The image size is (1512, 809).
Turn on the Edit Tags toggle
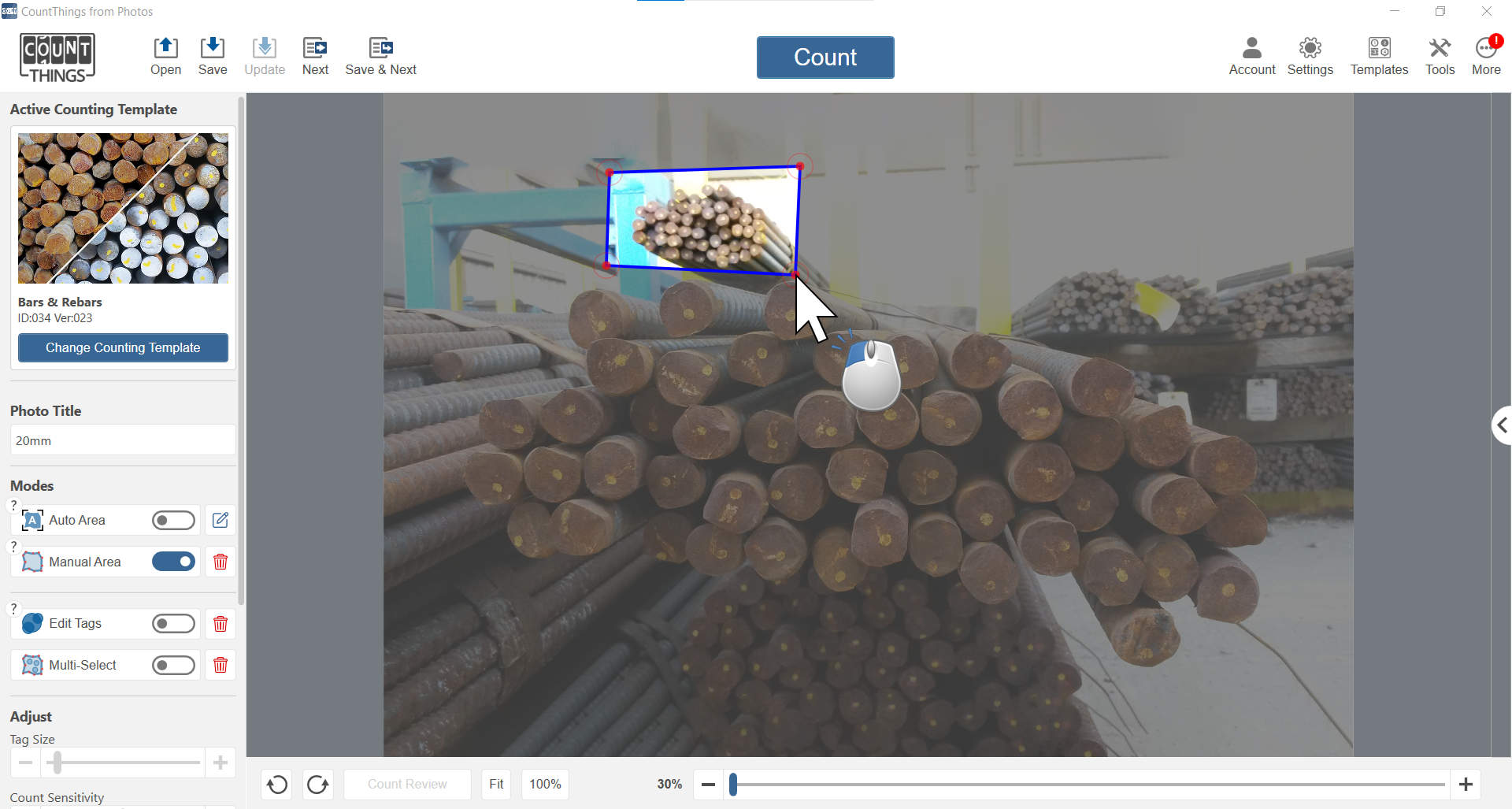pyautogui.click(x=173, y=624)
